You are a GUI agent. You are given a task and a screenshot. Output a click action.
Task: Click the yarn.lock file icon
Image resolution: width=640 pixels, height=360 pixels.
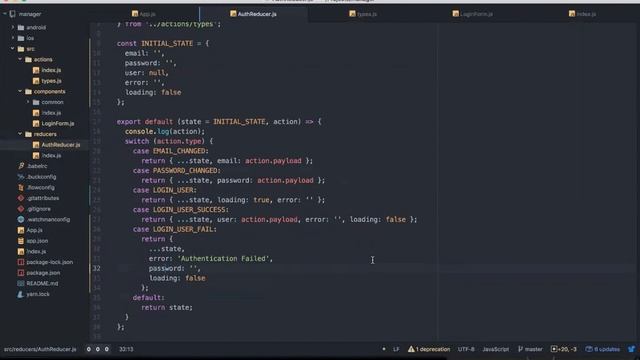pos(21,294)
